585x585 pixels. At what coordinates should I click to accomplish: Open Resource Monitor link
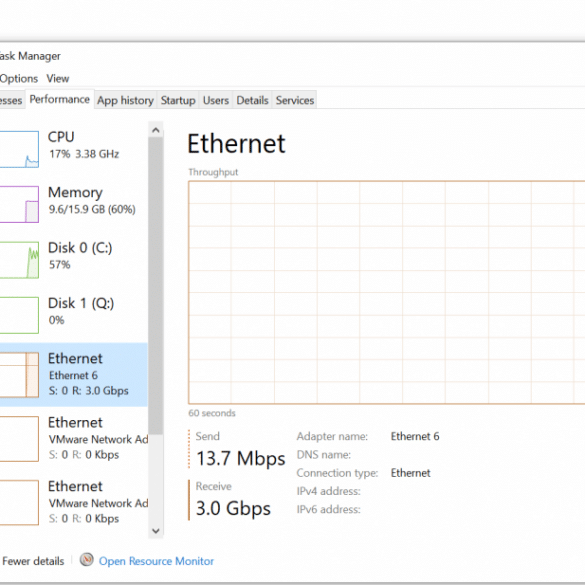pyautogui.click(x=156, y=561)
